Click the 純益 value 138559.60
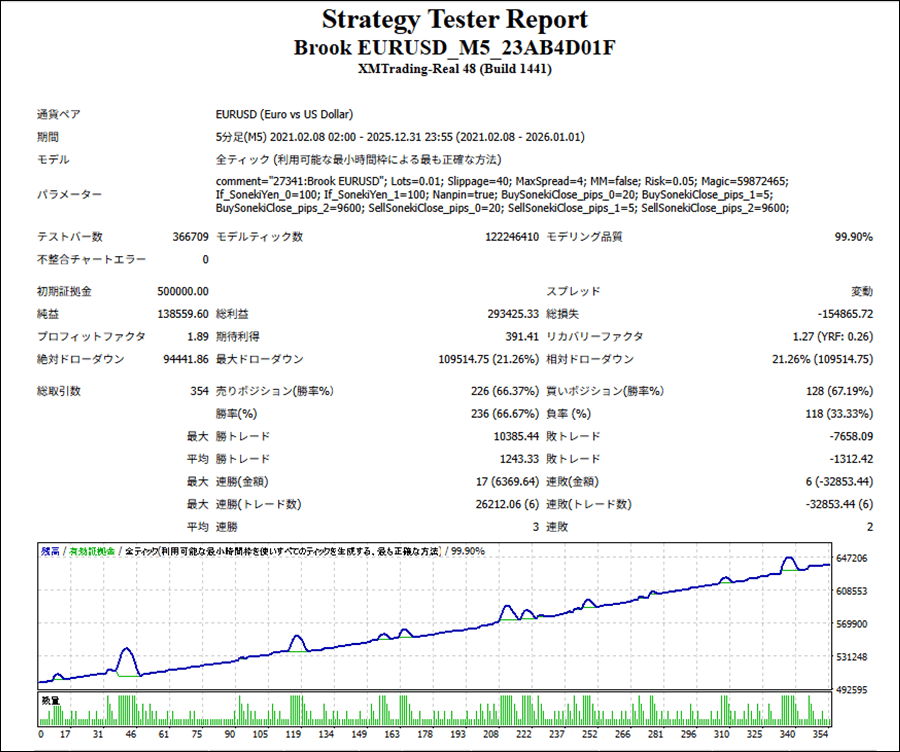The width and height of the screenshot is (900, 752). click(184, 314)
